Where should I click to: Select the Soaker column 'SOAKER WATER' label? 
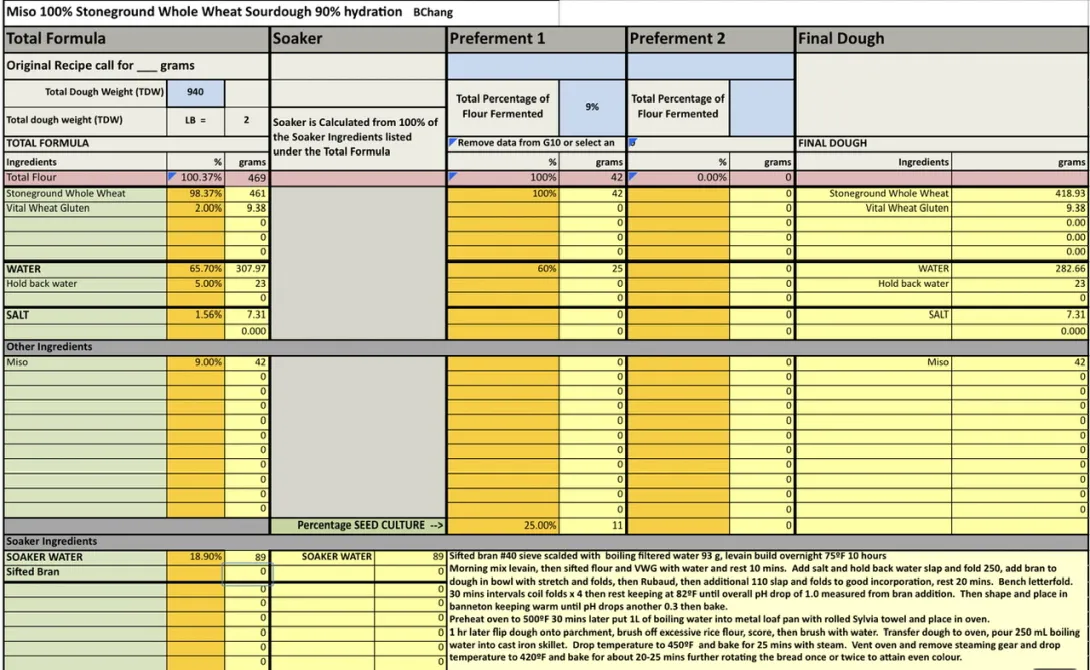(x=323, y=557)
